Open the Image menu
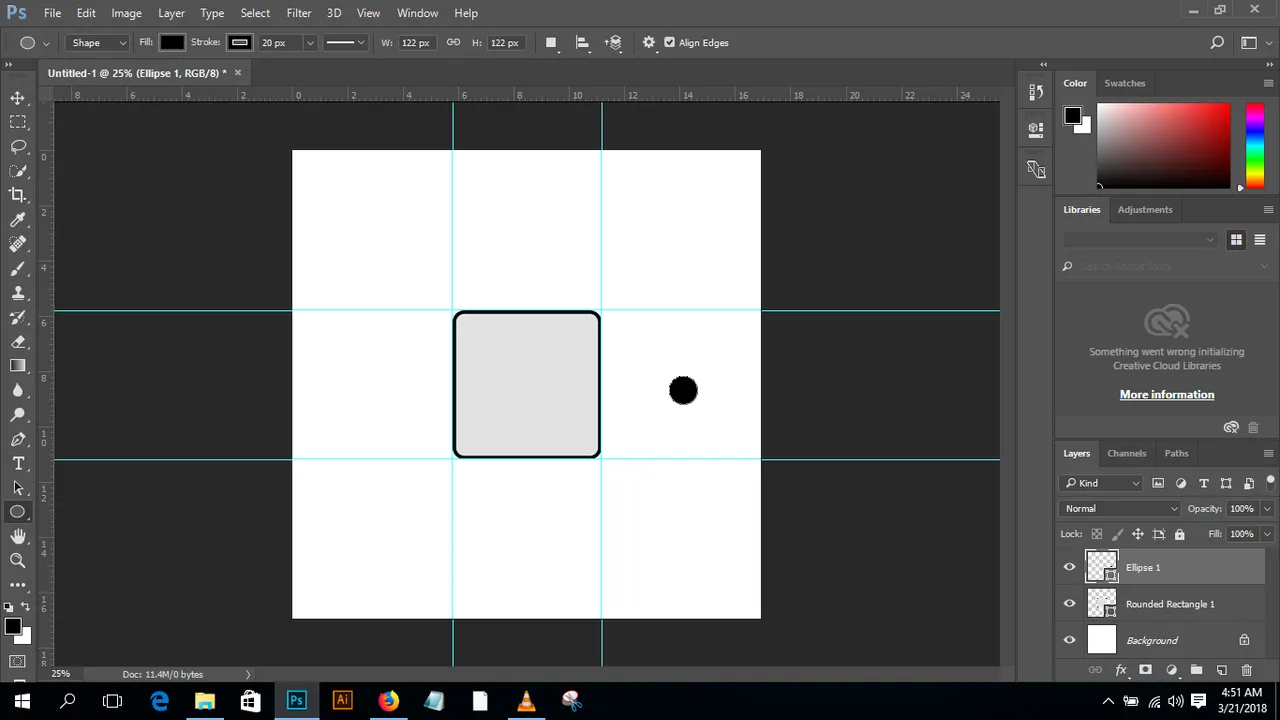This screenshot has height=720, width=1280. (x=126, y=13)
